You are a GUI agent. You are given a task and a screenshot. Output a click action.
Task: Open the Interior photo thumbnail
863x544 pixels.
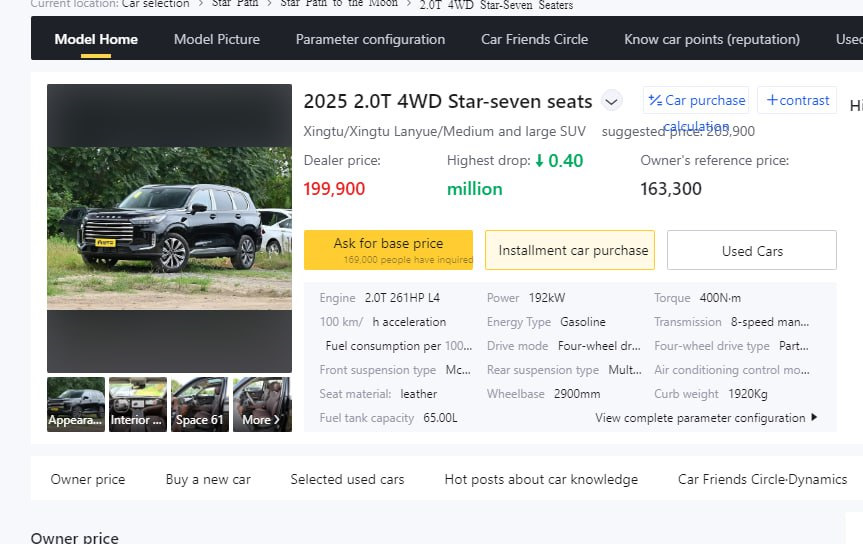coord(138,404)
